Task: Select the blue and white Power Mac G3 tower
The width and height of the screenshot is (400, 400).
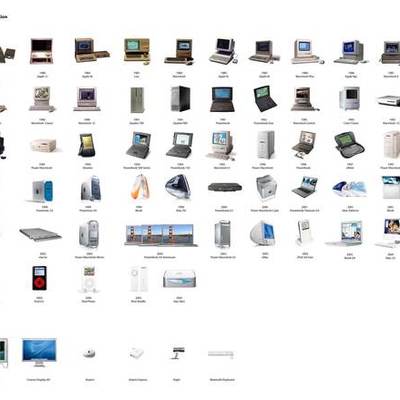Action: 43,191
